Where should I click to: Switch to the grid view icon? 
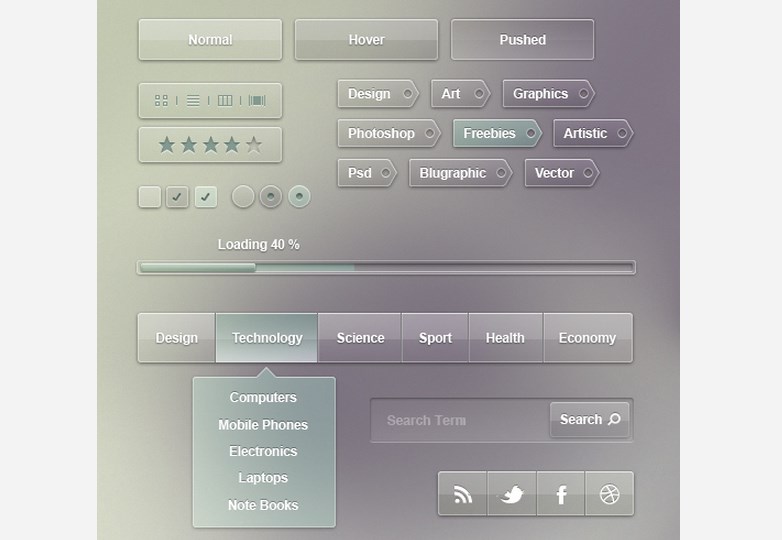(161, 100)
